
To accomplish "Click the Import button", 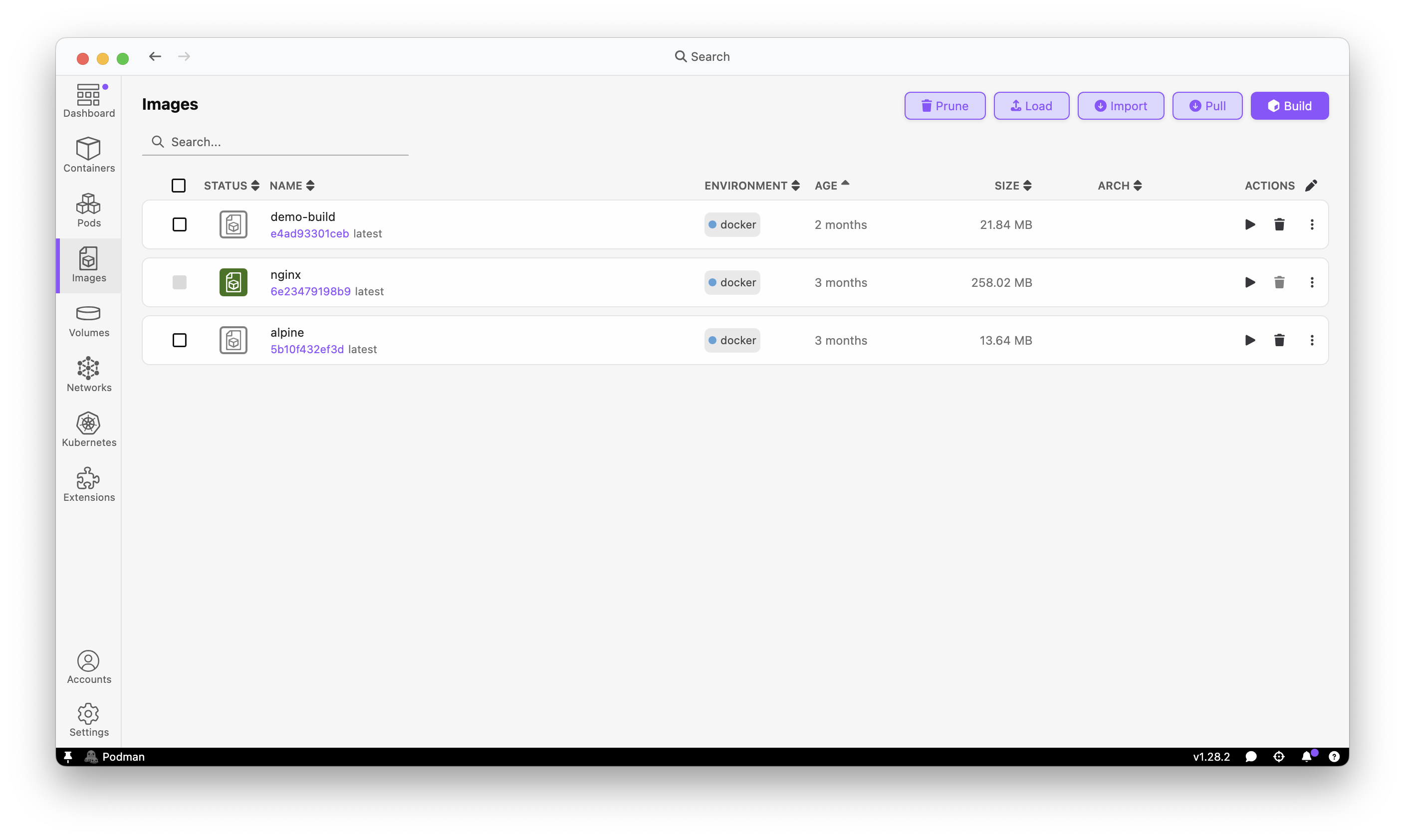I will 1121,106.
